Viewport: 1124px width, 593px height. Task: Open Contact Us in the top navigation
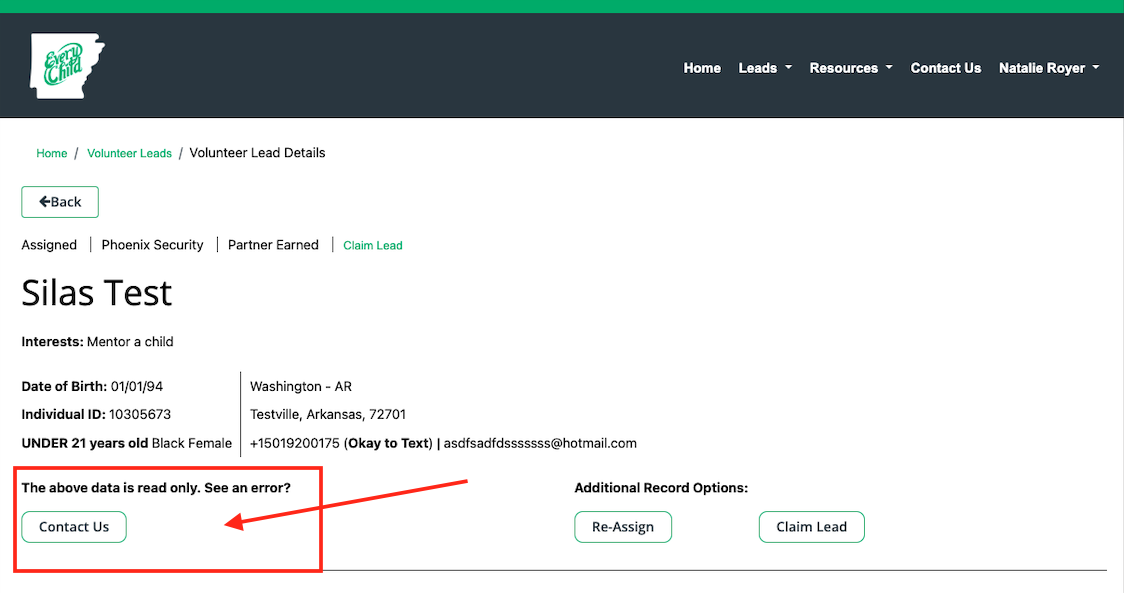946,68
